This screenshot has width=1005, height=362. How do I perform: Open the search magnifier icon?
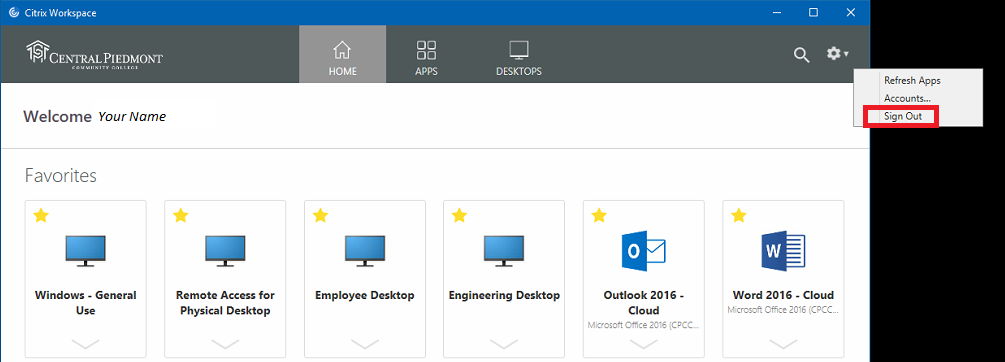pyautogui.click(x=801, y=55)
